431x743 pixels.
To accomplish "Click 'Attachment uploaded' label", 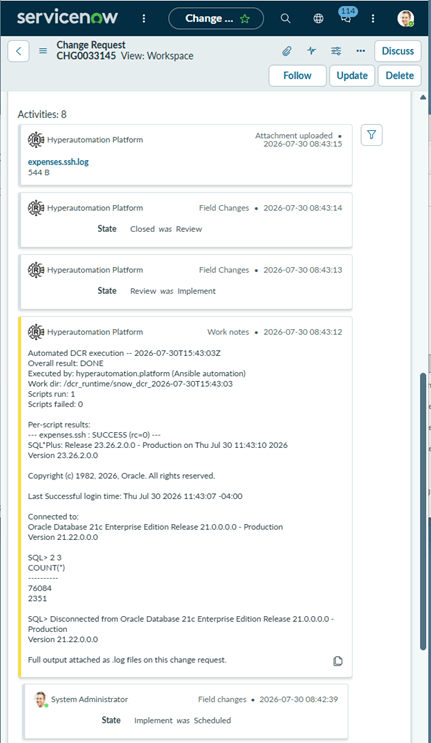I will coord(294,136).
